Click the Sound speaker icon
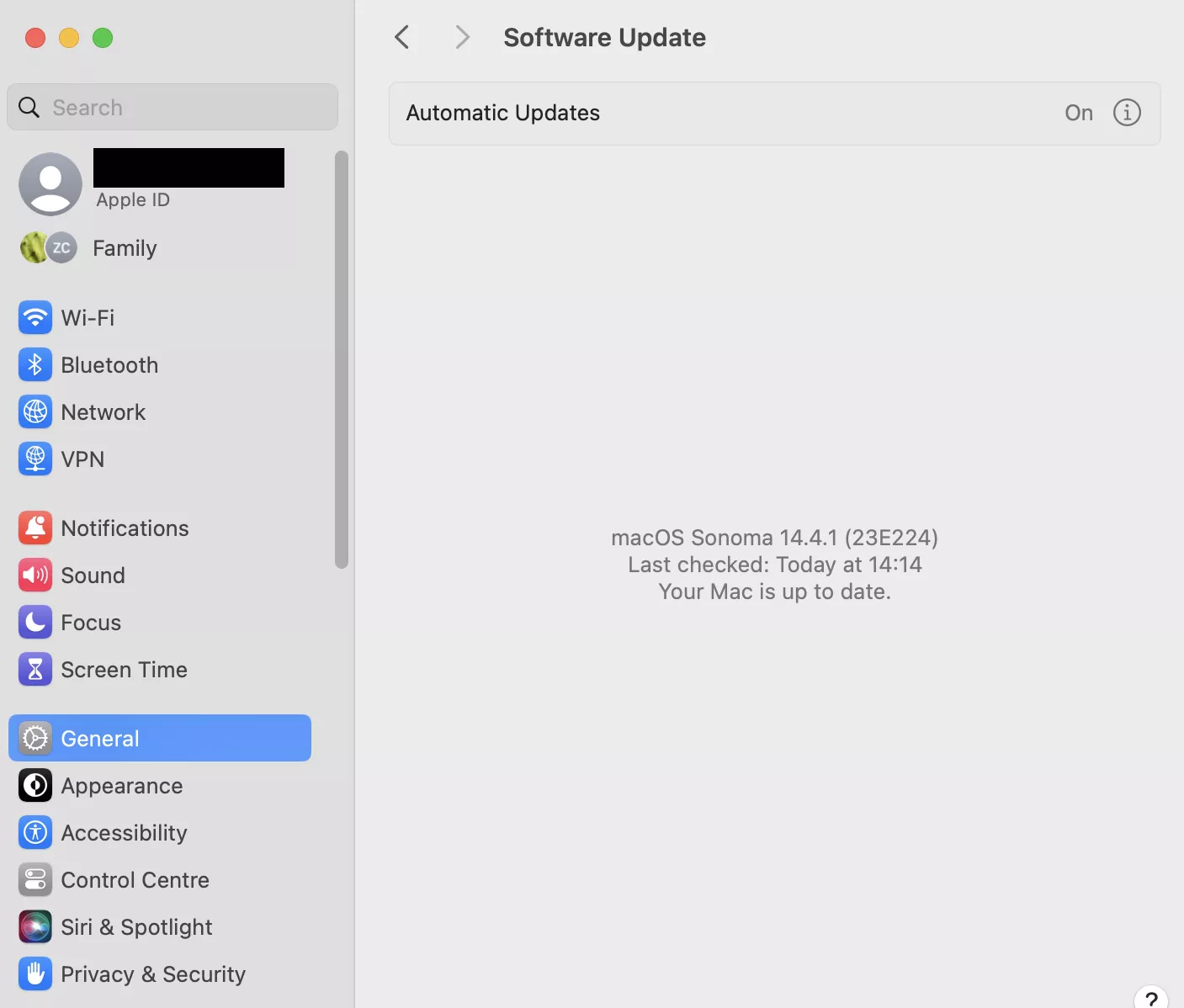The width and height of the screenshot is (1184, 1008). click(x=35, y=576)
